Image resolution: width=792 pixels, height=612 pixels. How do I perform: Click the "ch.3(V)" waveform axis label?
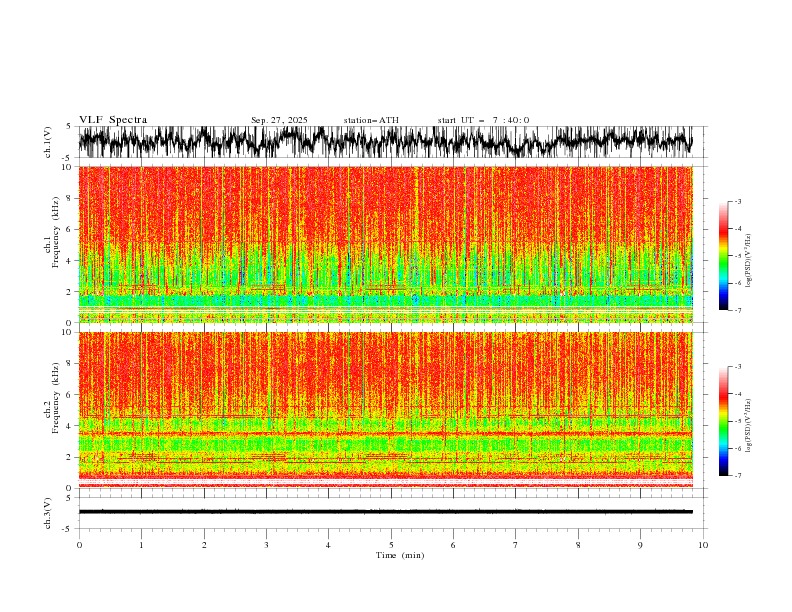pyautogui.click(x=48, y=513)
